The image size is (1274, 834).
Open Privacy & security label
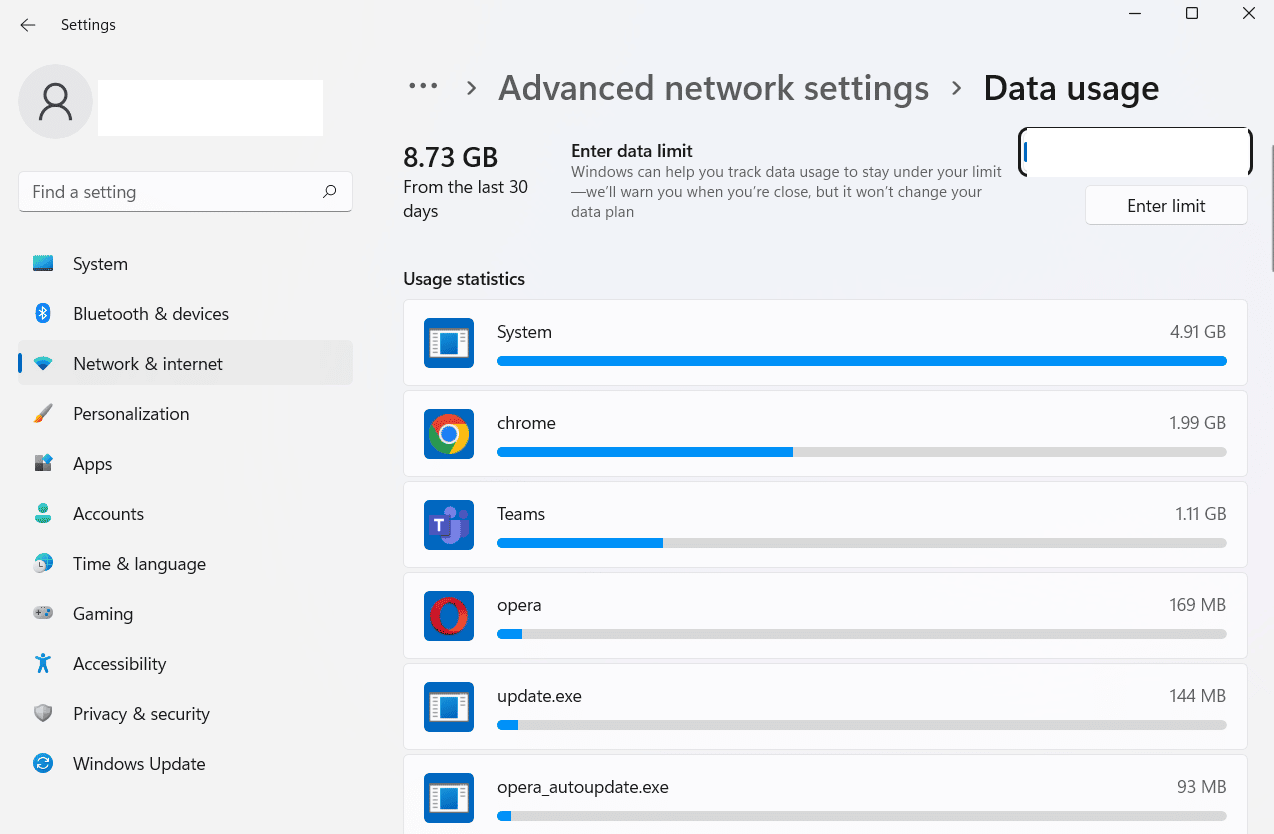click(141, 714)
